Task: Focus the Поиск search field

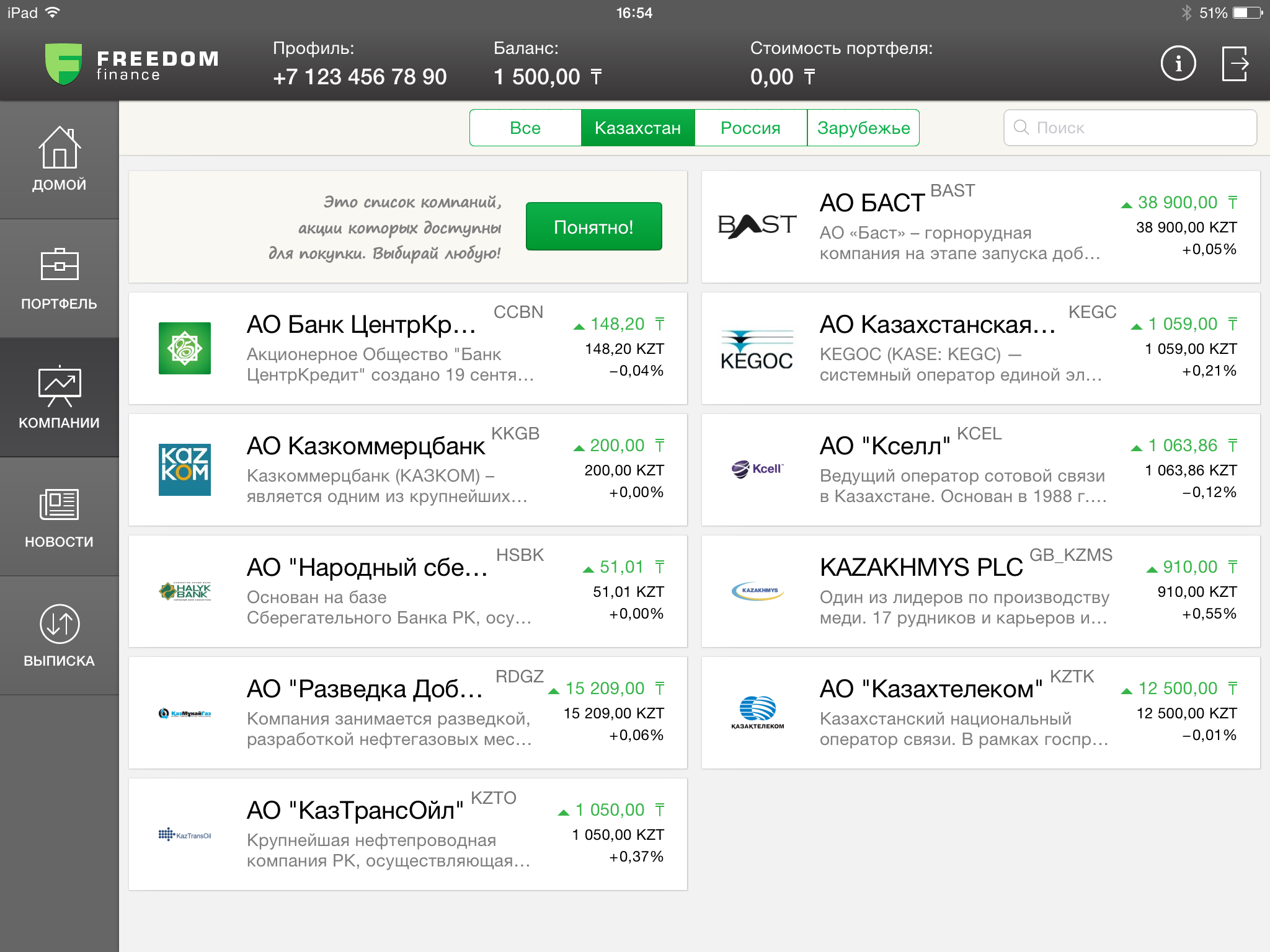Action: pyautogui.click(x=1130, y=128)
